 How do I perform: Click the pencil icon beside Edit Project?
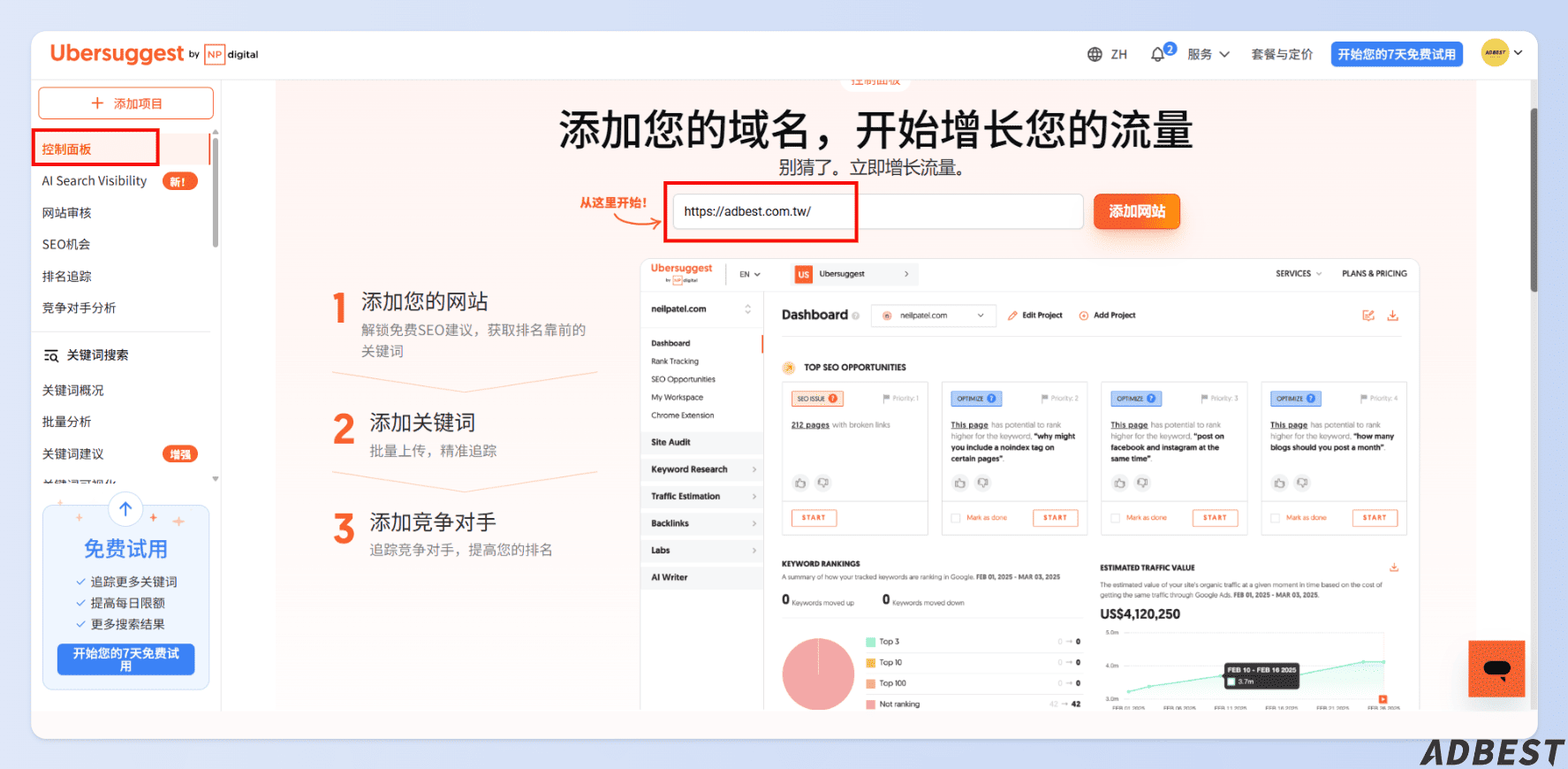point(1012,316)
